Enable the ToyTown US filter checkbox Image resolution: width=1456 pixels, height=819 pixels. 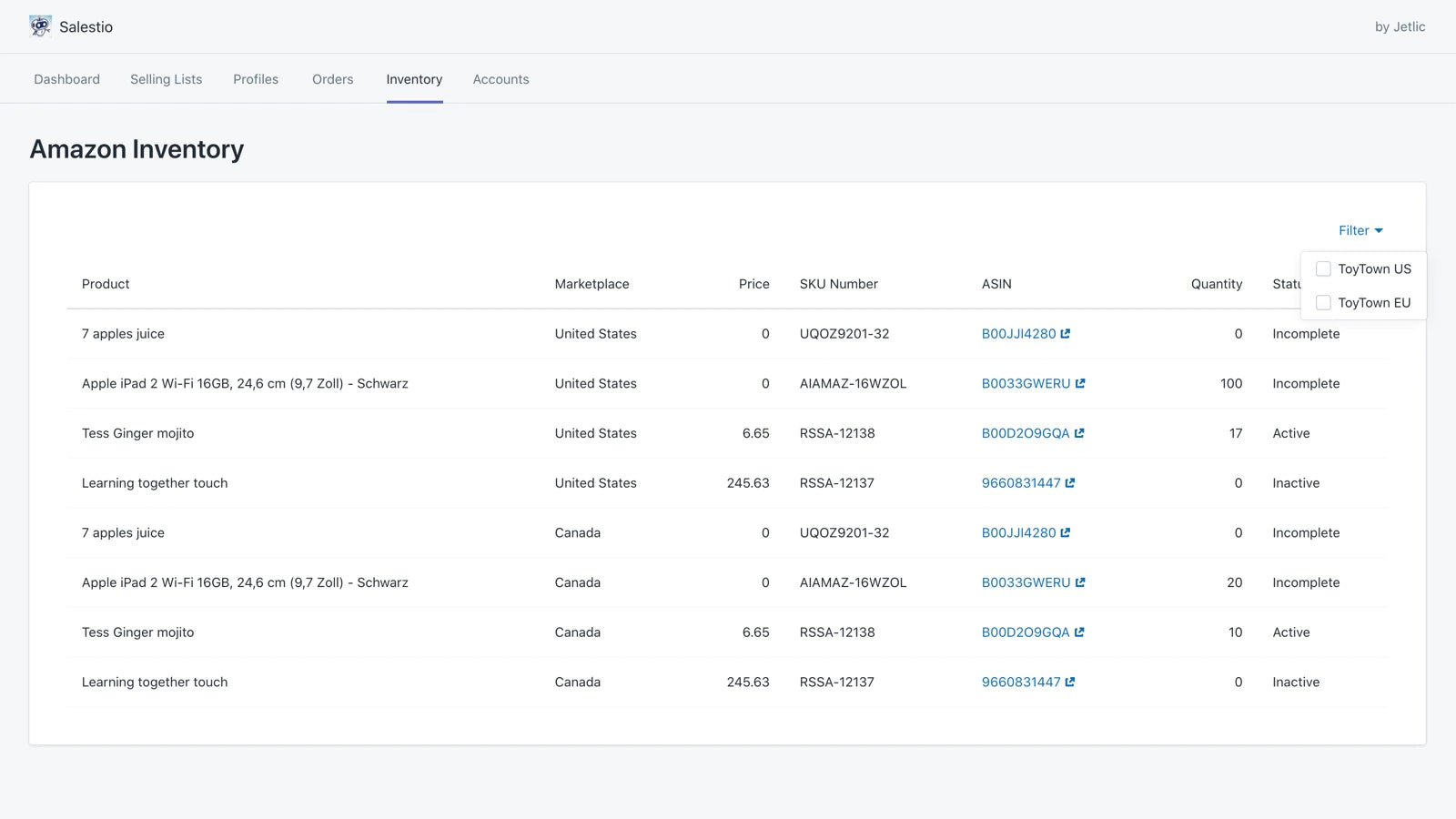pyautogui.click(x=1323, y=269)
